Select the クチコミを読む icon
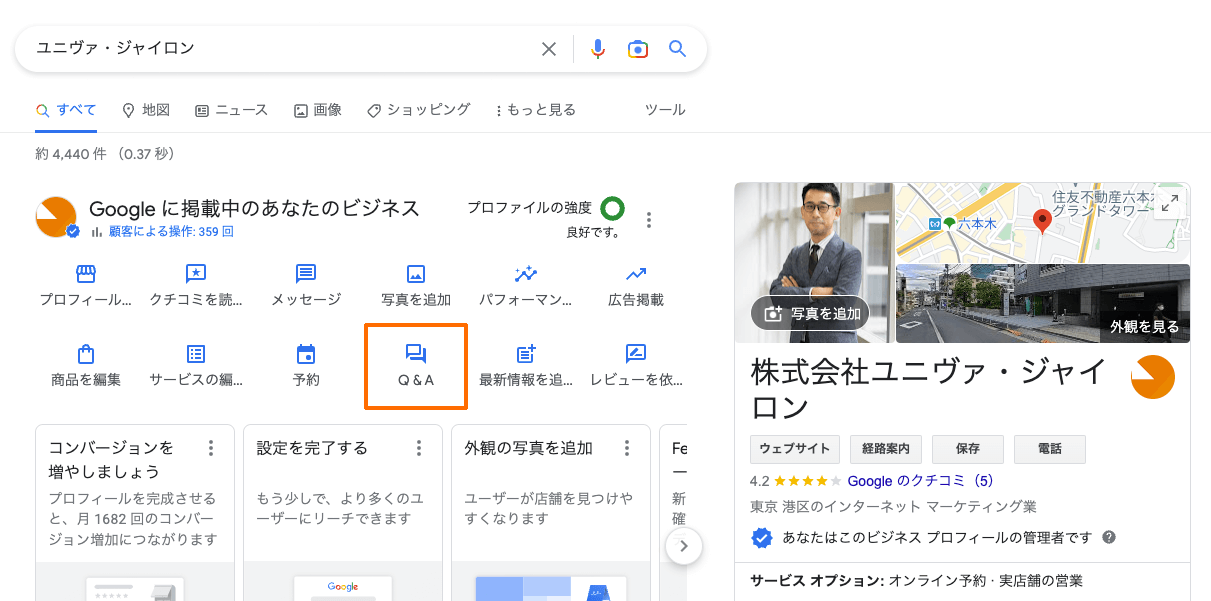 point(196,284)
